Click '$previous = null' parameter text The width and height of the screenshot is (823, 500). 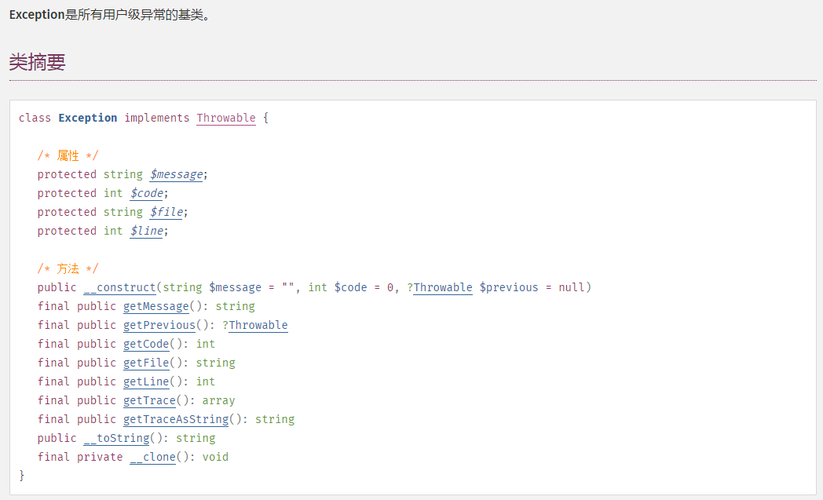click(532, 288)
